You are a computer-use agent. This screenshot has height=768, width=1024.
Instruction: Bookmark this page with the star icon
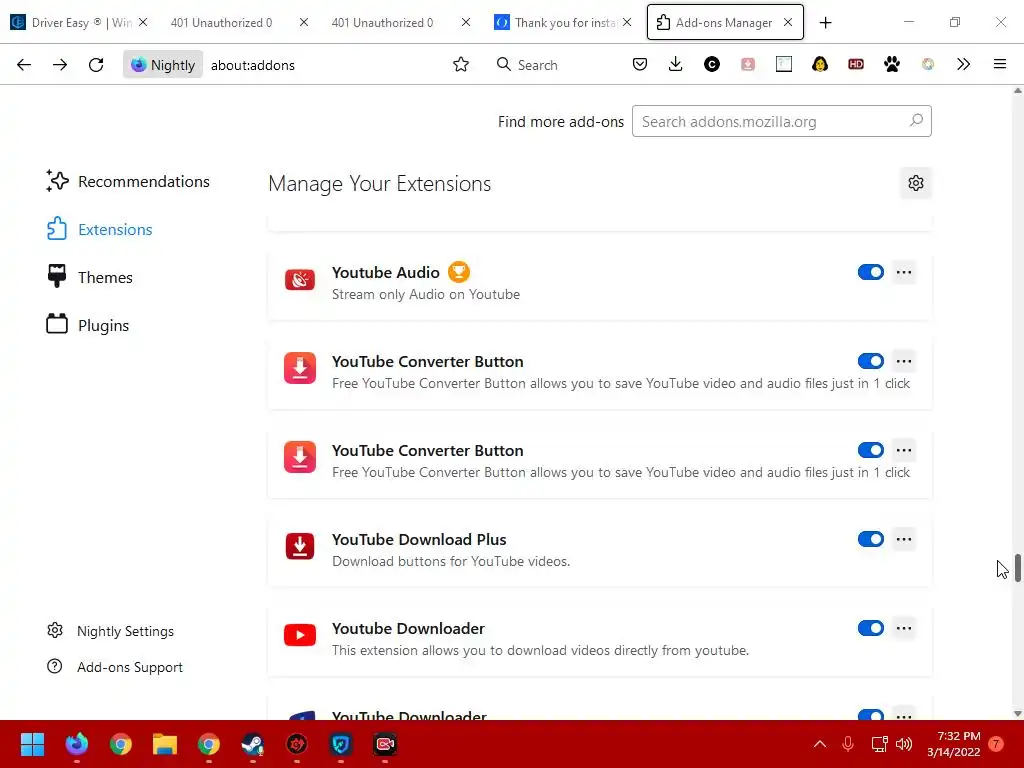coord(461,65)
